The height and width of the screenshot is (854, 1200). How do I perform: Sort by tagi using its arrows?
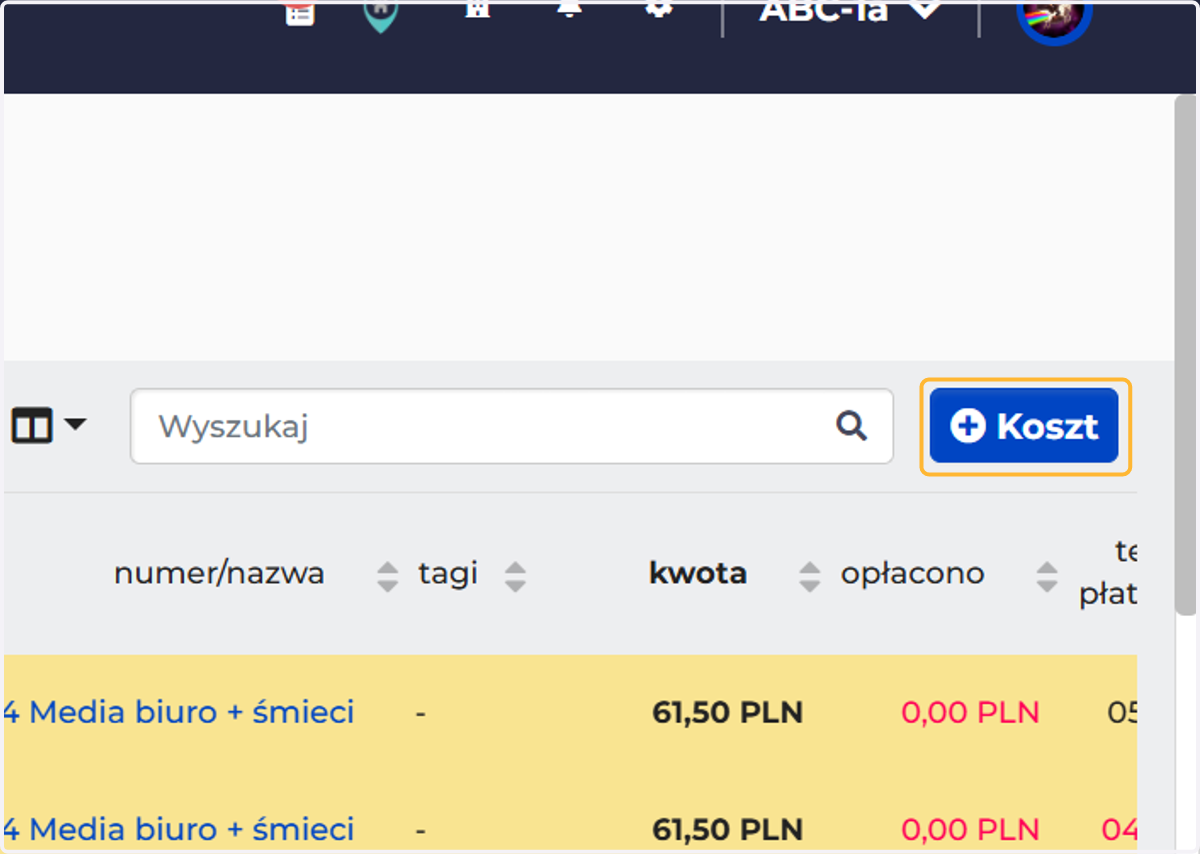(515, 576)
